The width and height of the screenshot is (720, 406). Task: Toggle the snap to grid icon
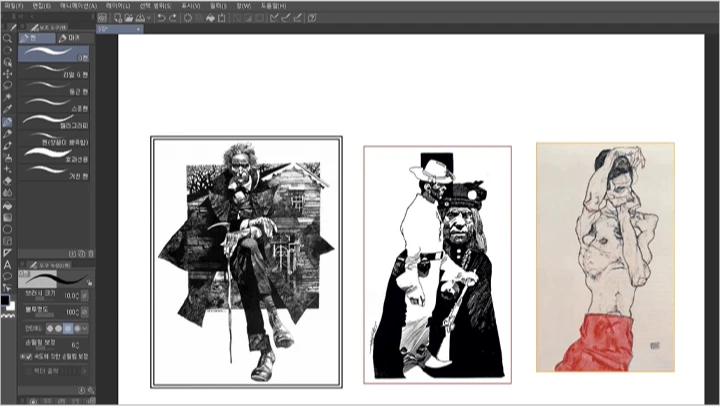coord(297,18)
